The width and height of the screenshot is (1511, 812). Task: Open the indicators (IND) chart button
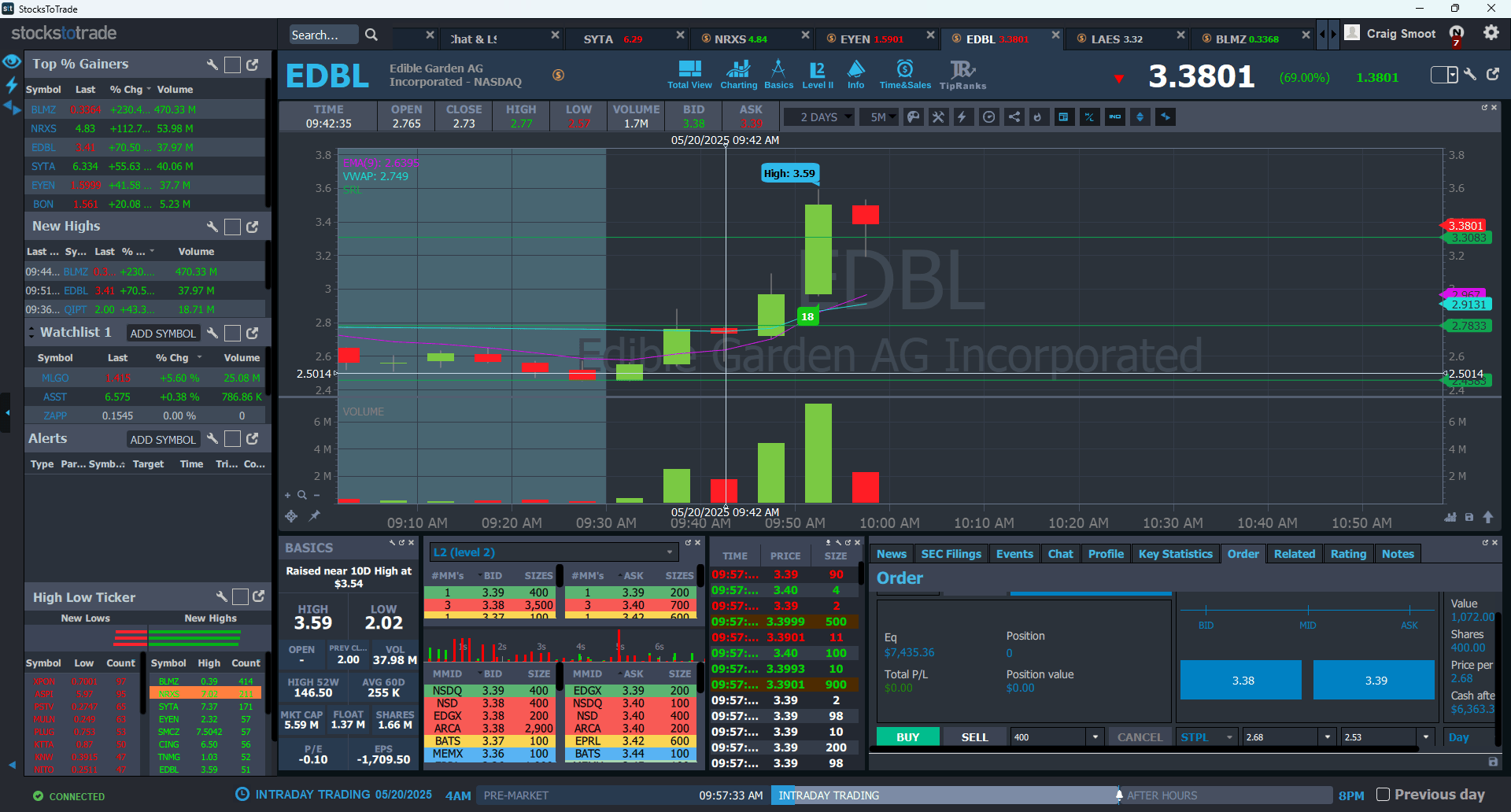(x=1115, y=117)
